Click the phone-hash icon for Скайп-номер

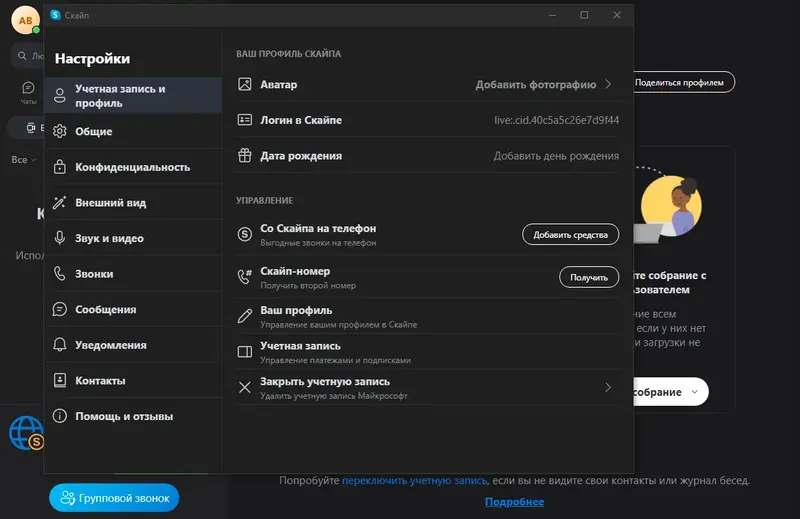pos(245,277)
